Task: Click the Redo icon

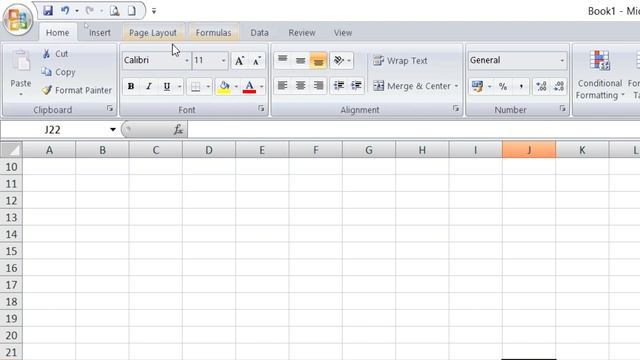Action: click(90, 11)
